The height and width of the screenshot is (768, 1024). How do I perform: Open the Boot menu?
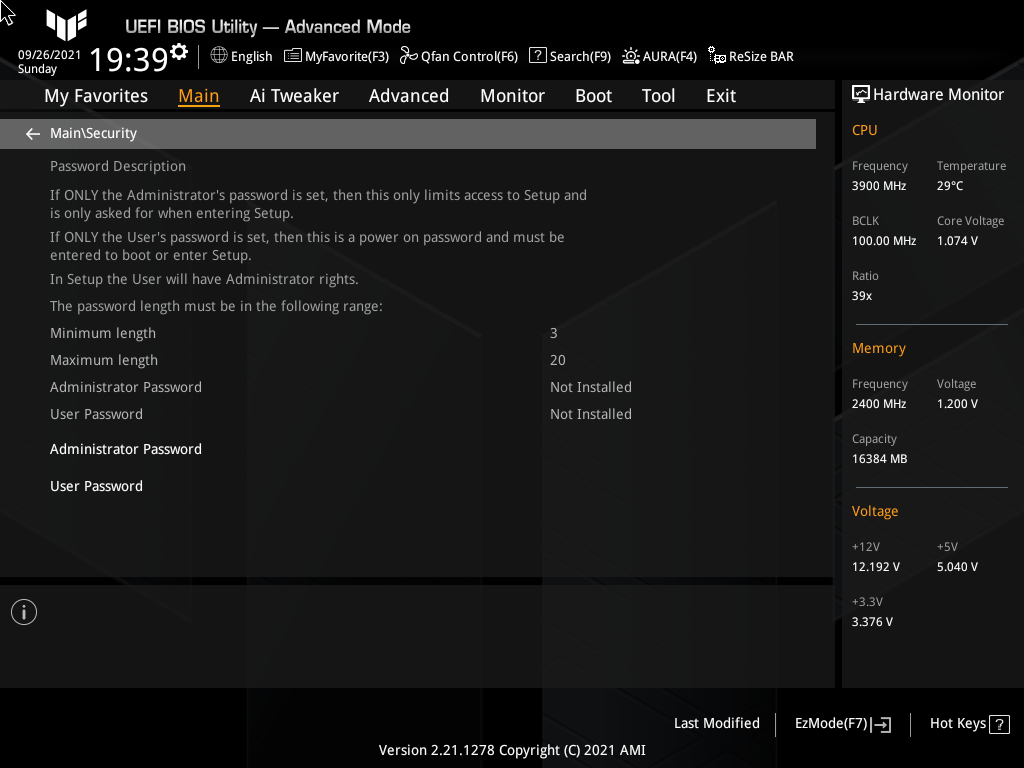pyautogui.click(x=593, y=95)
